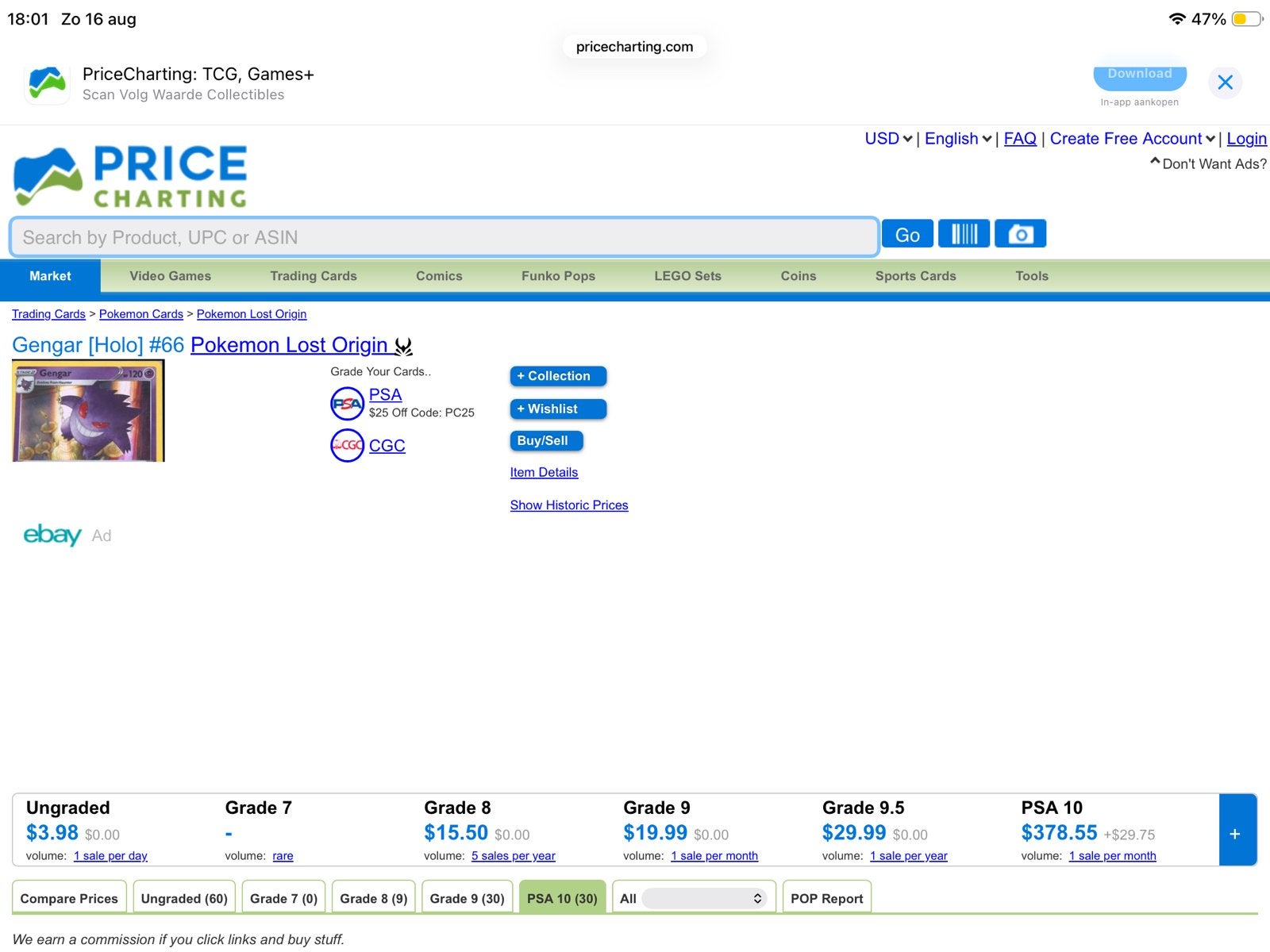Tap the Wi-Fi icon in status bar
Image resolution: width=1270 pixels, height=952 pixels.
tap(1177, 19)
